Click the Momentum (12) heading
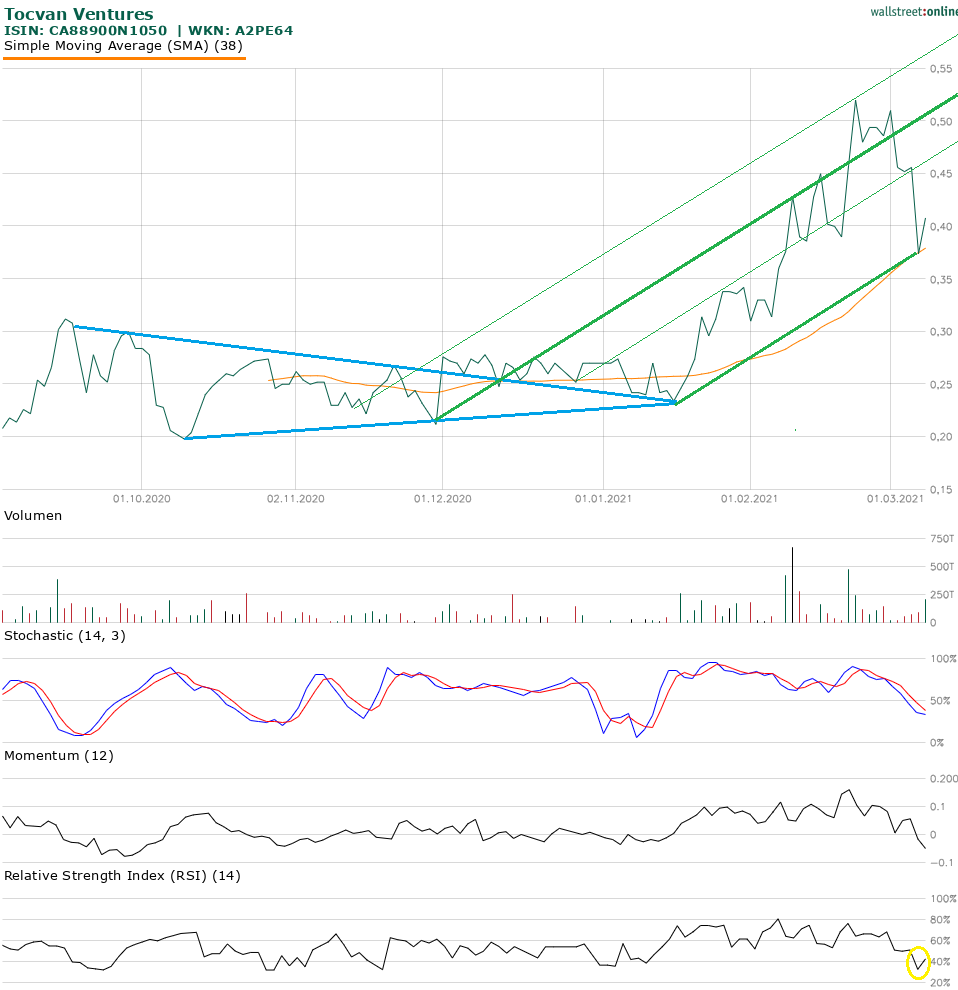Viewport: 958px width, 990px height. 59,756
